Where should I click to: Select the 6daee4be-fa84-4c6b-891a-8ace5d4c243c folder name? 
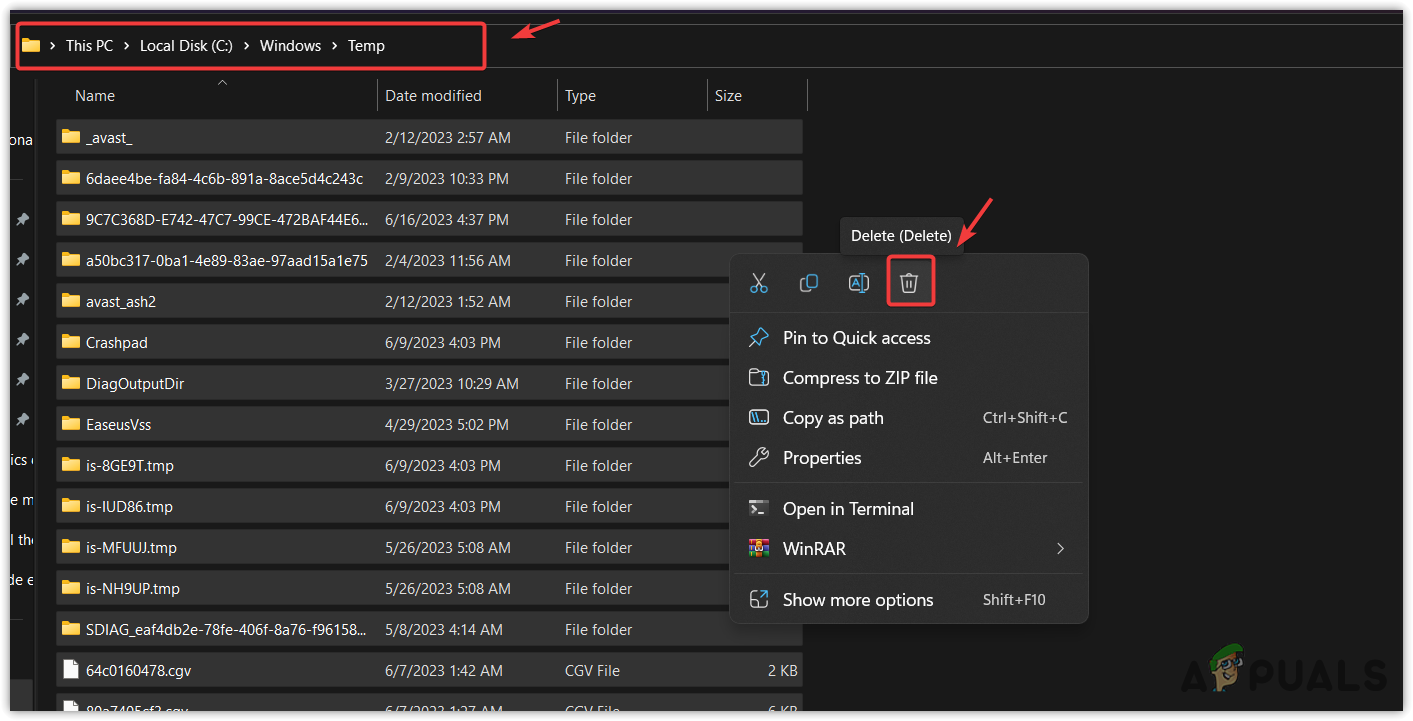[224, 178]
